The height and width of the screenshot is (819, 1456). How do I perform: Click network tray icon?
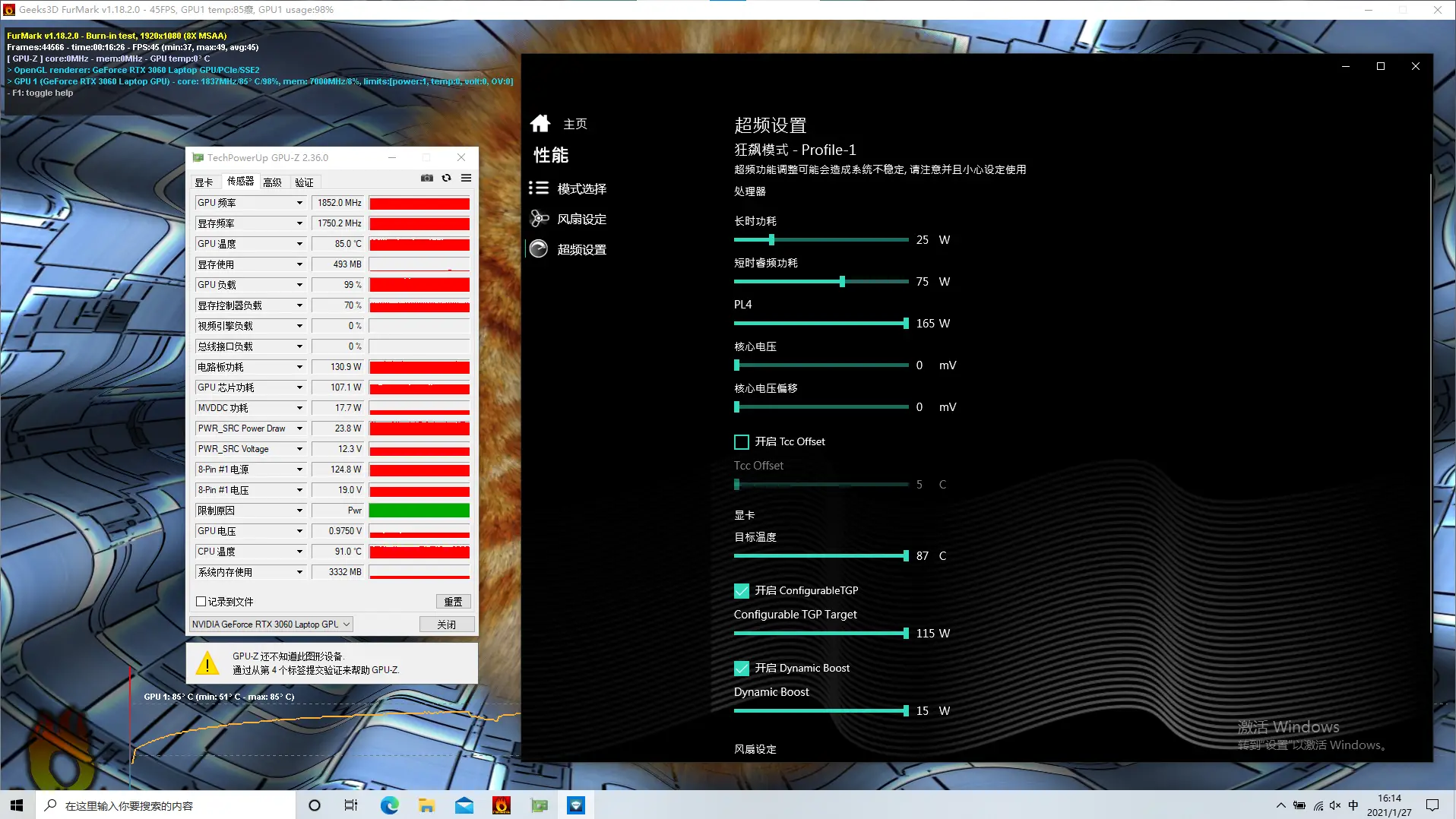(1318, 805)
